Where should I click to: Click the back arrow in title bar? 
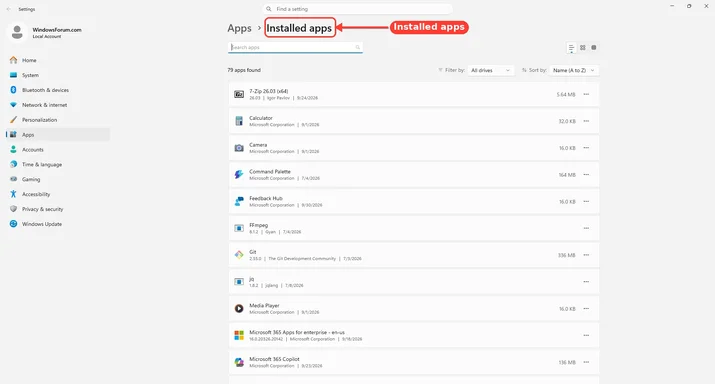(x=9, y=9)
